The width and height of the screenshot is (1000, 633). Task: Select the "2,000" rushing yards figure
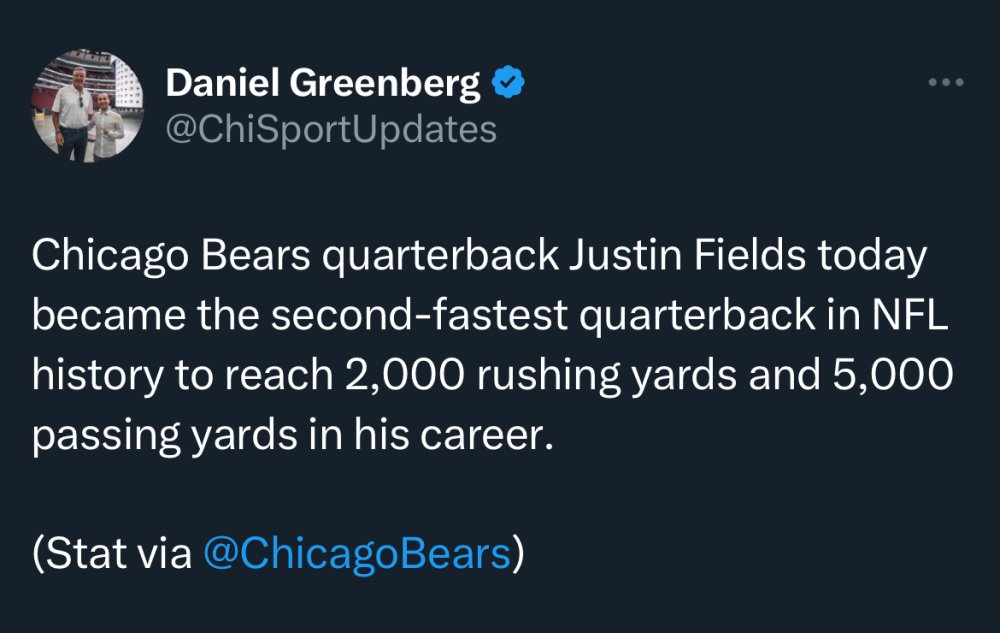[x=404, y=375]
